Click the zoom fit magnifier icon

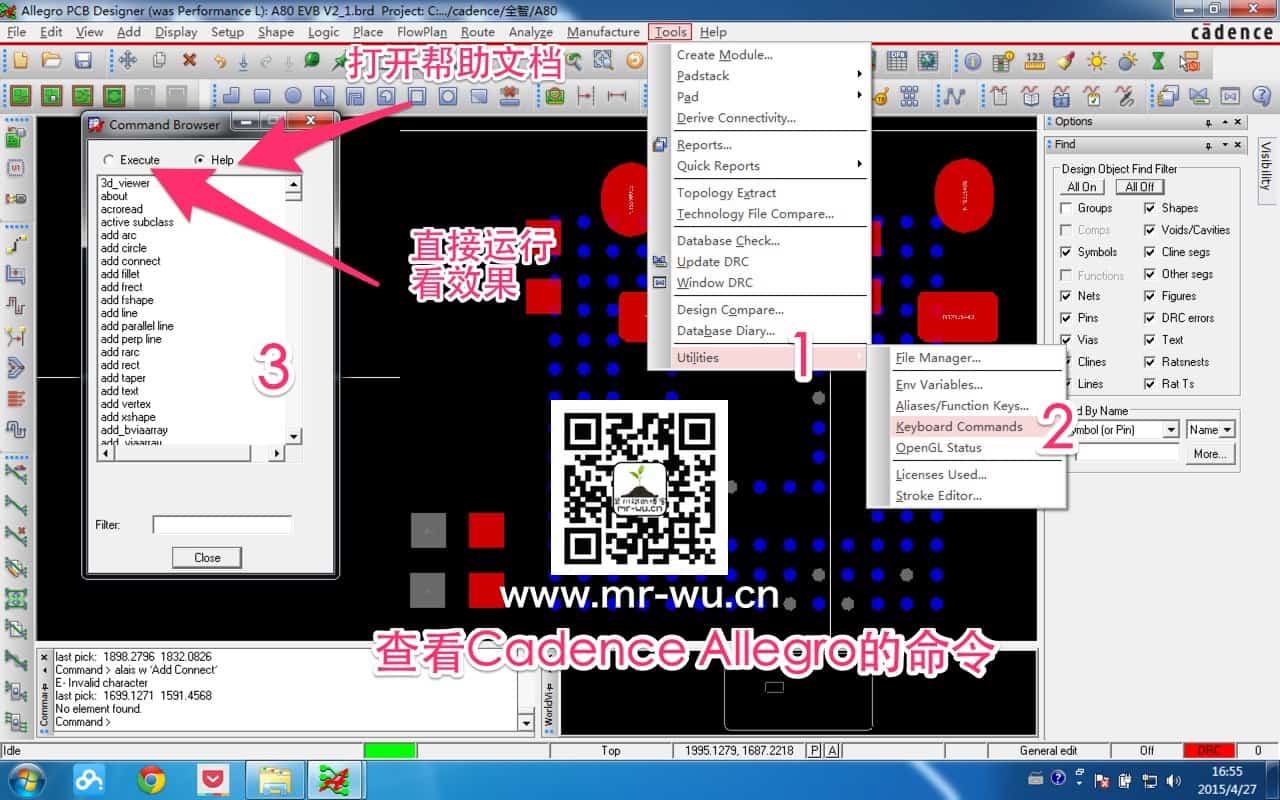coord(602,61)
